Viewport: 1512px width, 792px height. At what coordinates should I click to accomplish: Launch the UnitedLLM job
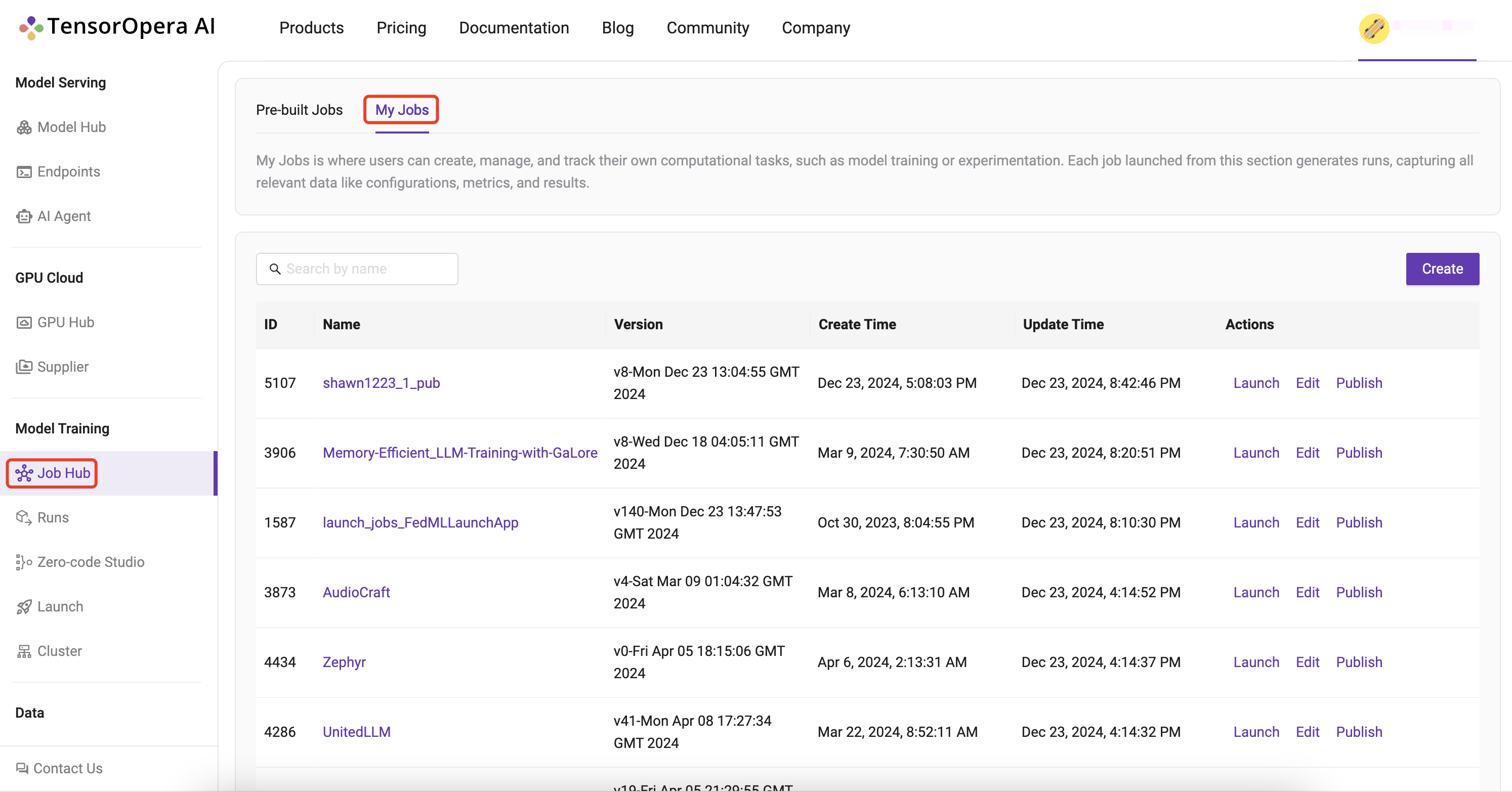pyautogui.click(x=1256, y=732)
